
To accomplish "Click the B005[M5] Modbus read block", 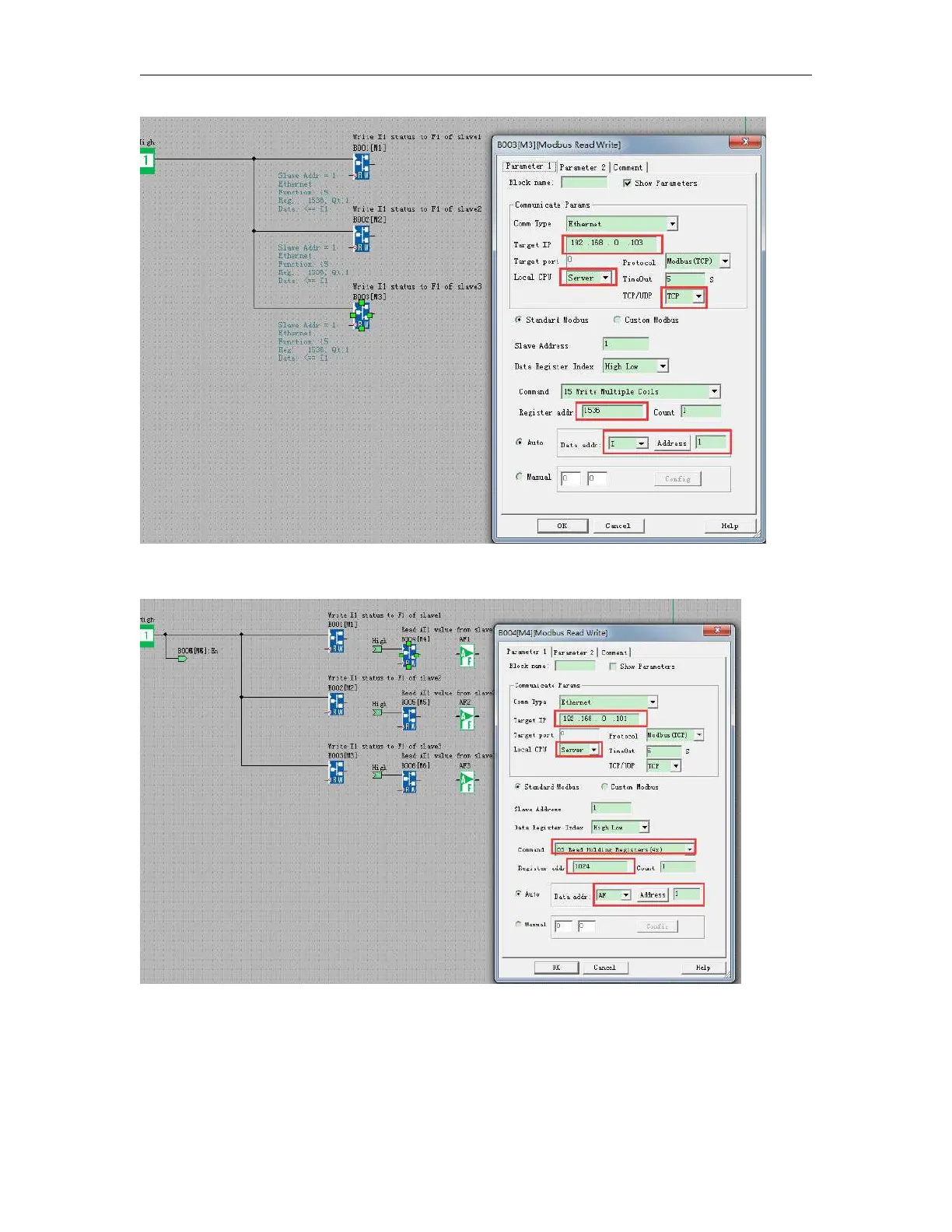I will 409,719.
